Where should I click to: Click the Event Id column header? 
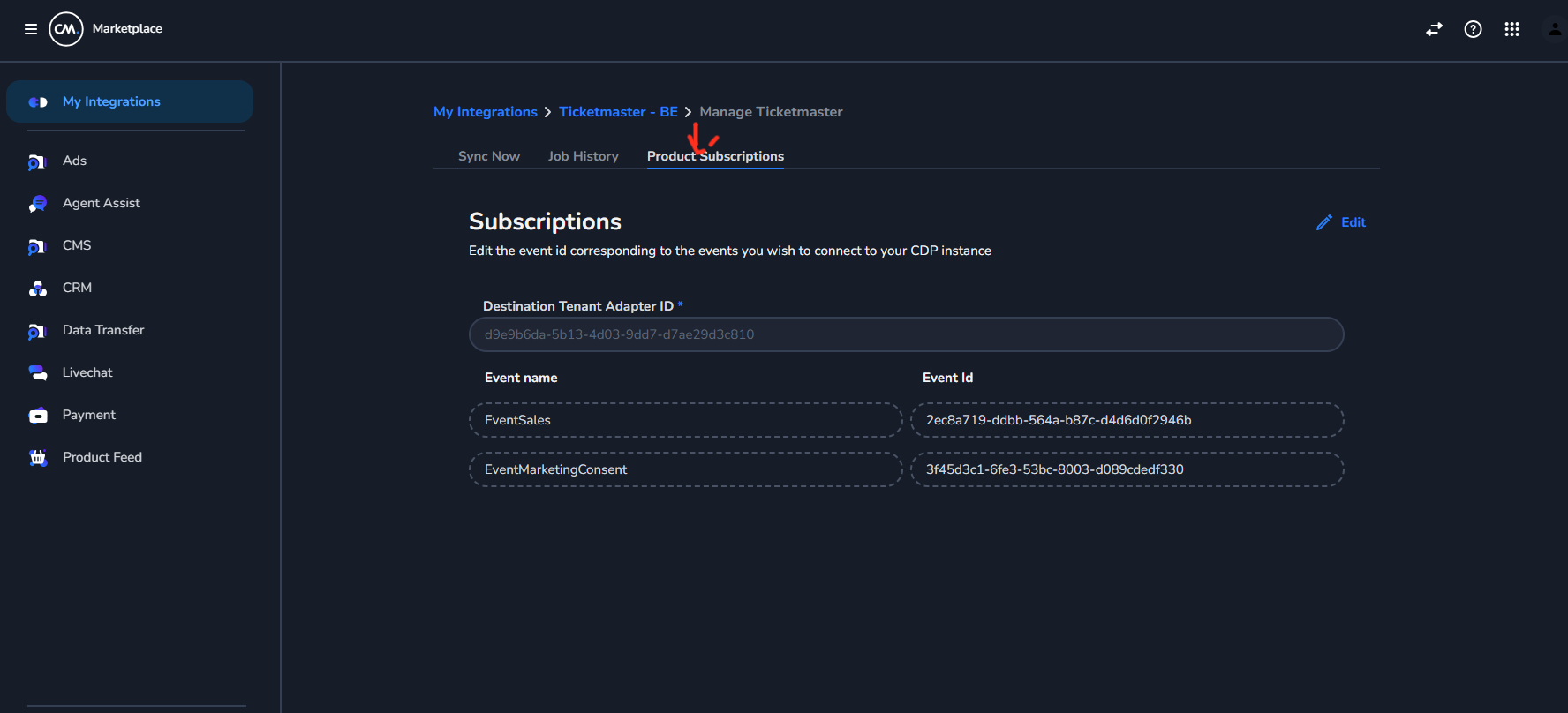947,378
